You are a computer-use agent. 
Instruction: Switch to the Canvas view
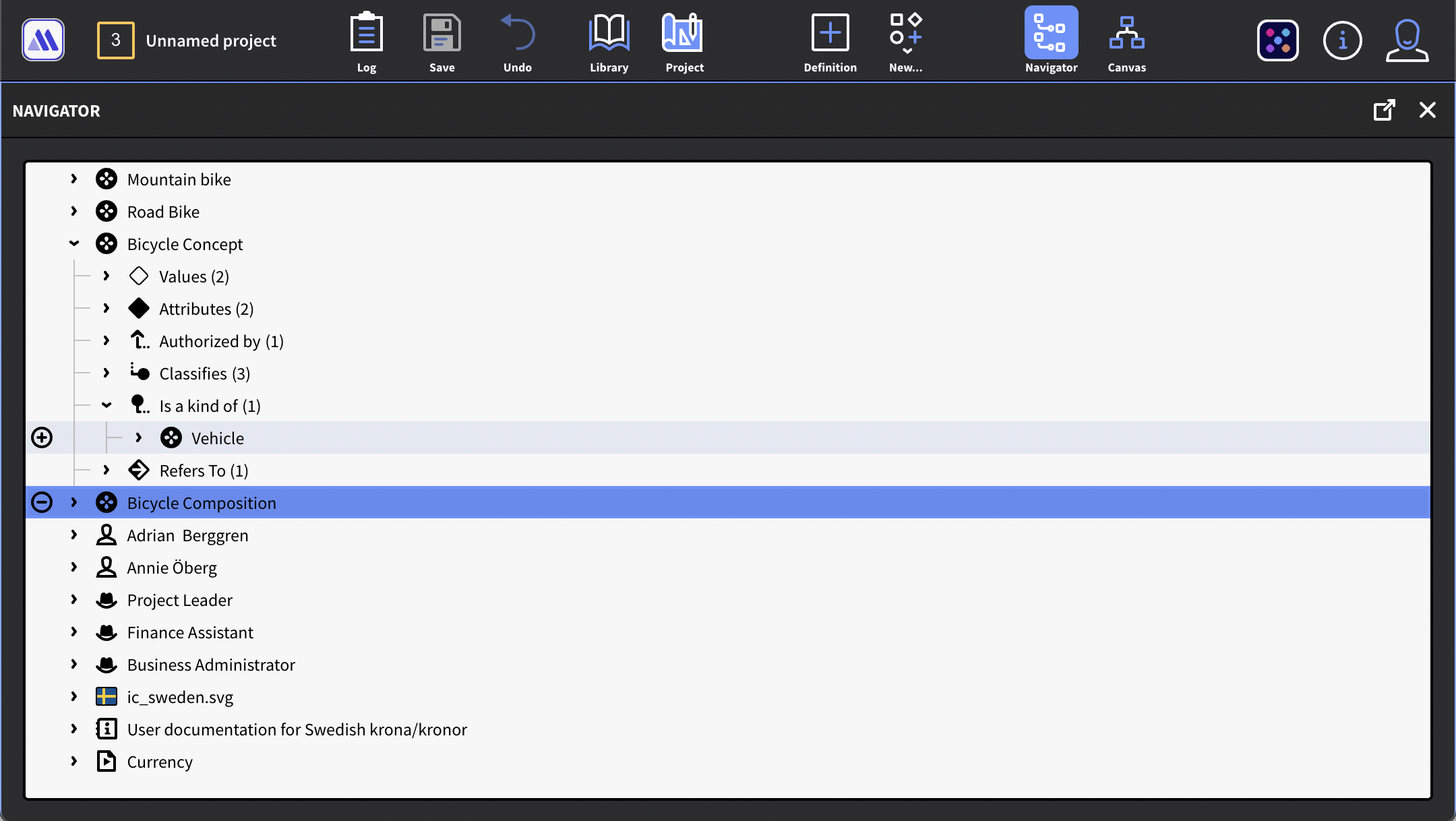pyautogui.click(x=1126, y=34)
